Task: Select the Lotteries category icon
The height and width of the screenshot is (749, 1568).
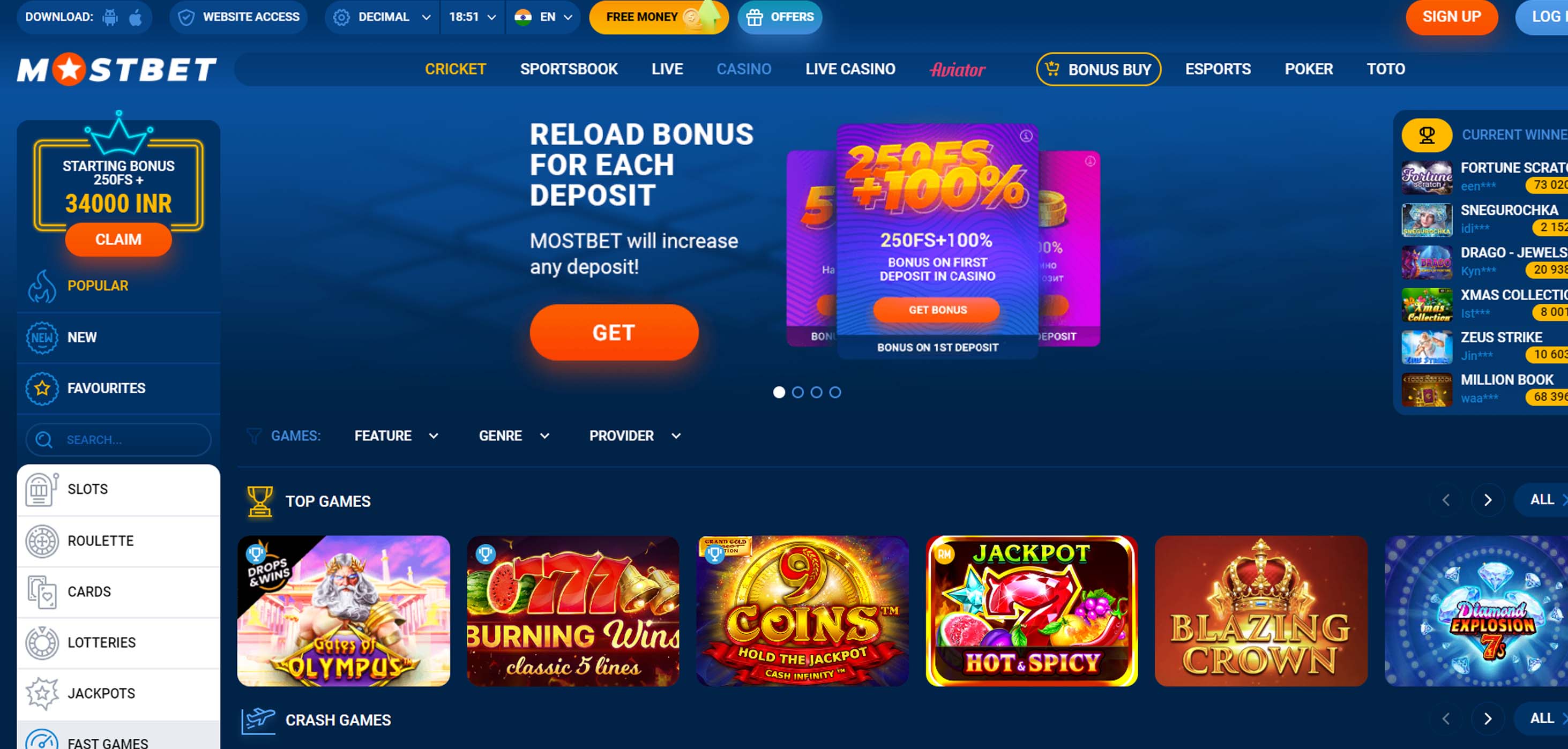Action: tap(41, 642)
